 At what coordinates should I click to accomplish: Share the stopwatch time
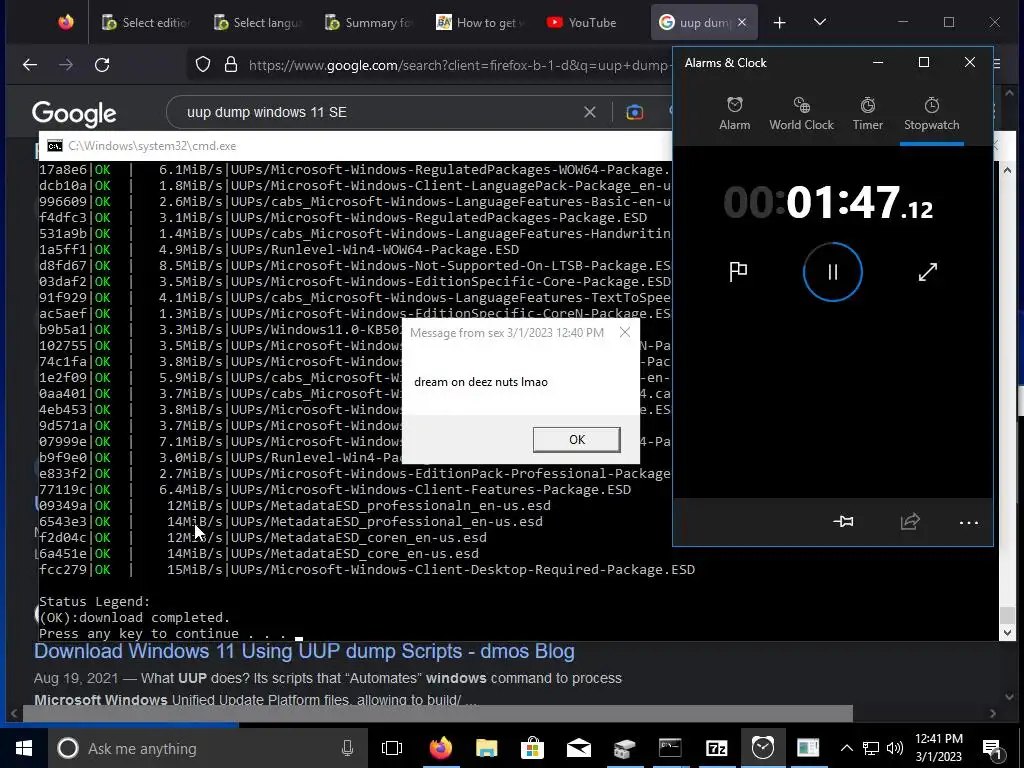pyautogui.click(x=910, y=521)
